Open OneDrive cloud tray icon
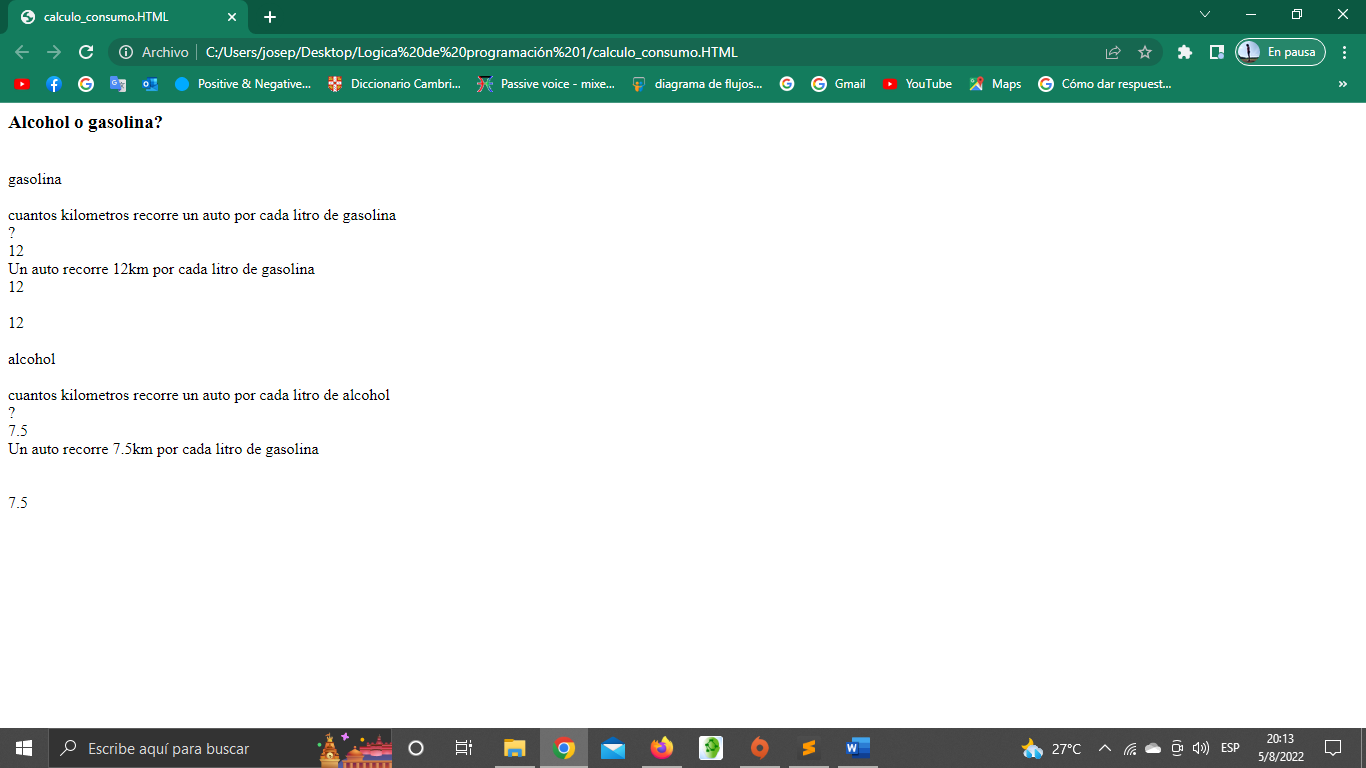 (x=1153, y=748)
